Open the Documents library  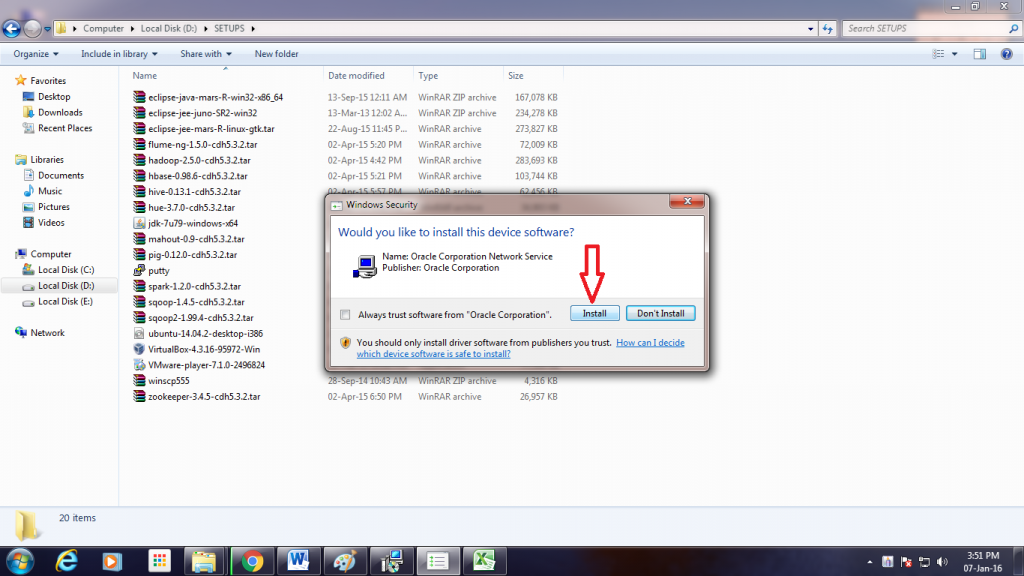coord(61,176)
